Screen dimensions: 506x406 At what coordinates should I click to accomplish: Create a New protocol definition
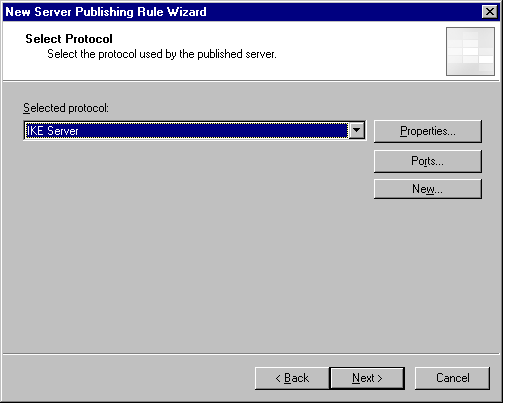tap(428, 189)
